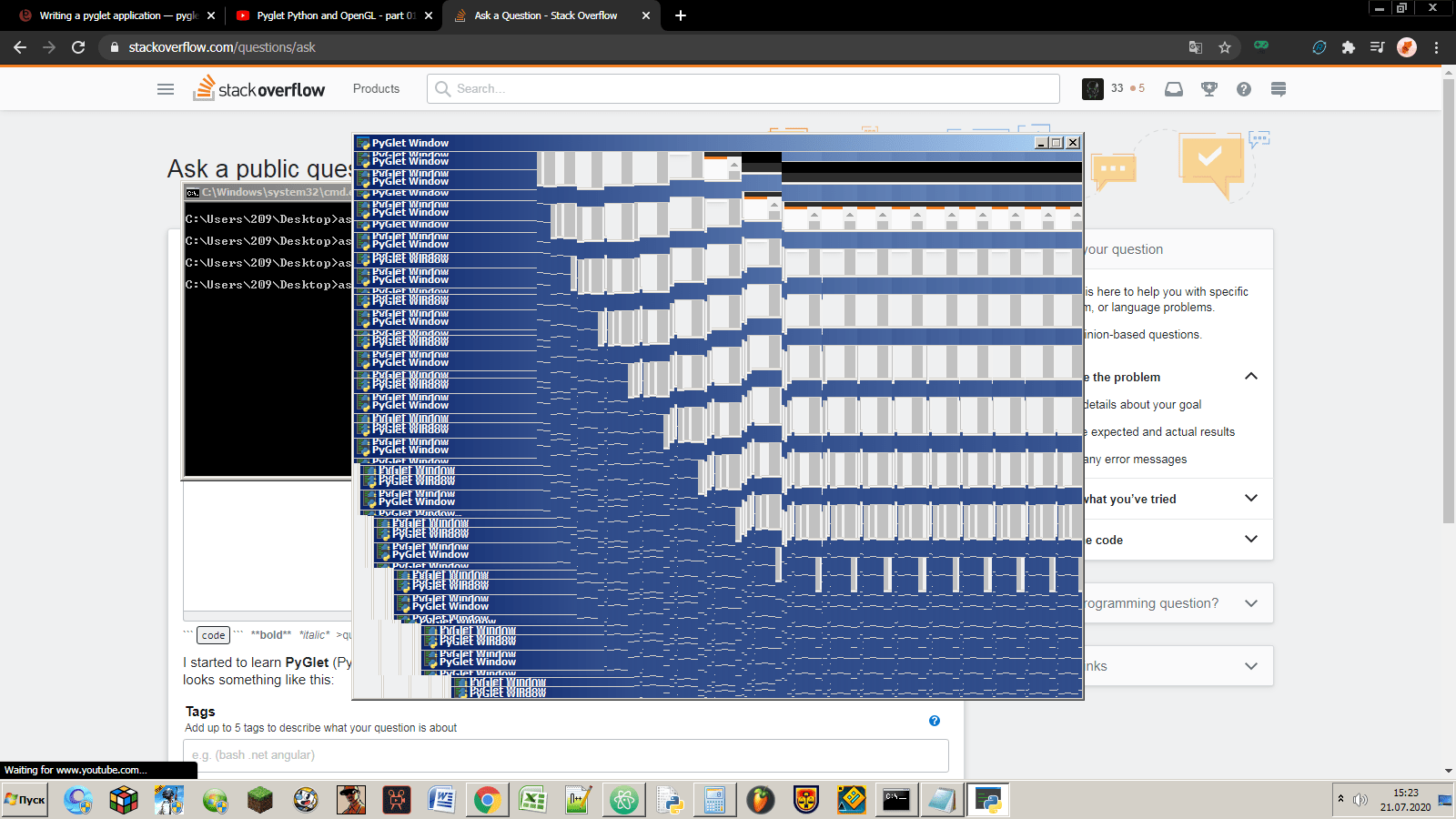
Task: Open the user profile avatar on Stack Overflow
Action: click(x=1093, y=88)
